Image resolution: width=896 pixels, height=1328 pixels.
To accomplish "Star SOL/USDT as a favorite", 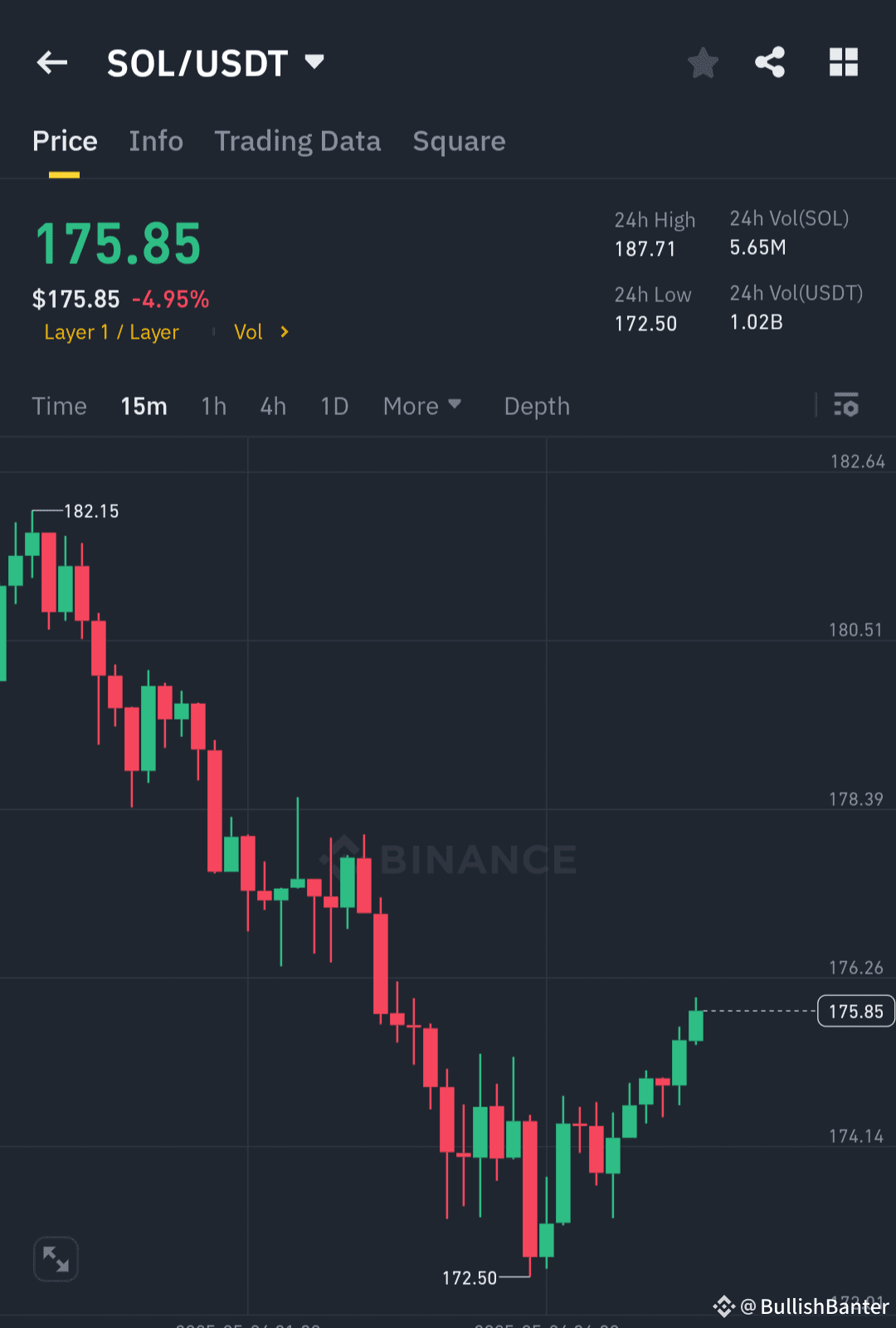I will [x=703, y=62].
